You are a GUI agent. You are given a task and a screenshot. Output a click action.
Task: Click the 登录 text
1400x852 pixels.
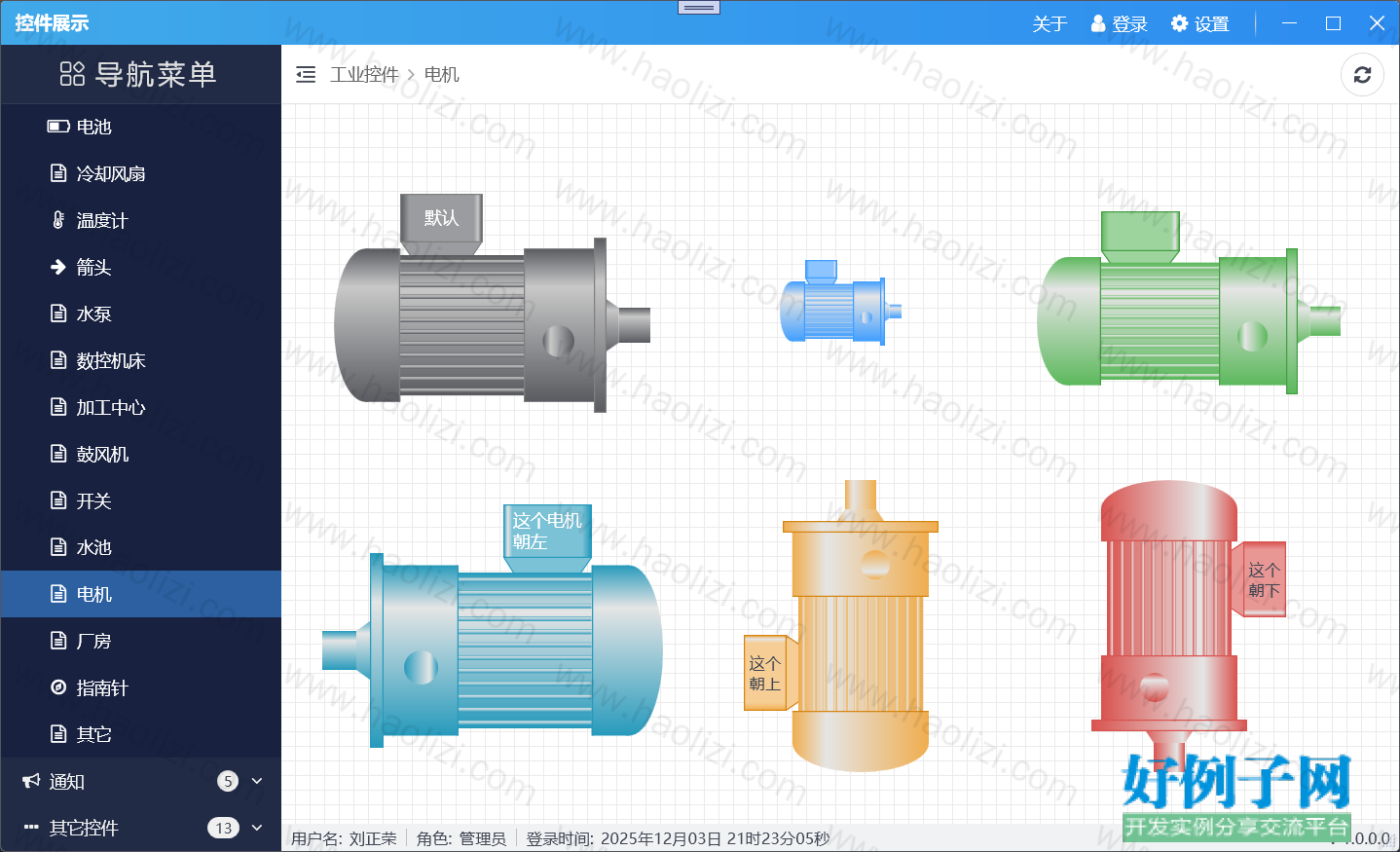pyautogui.click(x=1129, y=23)
